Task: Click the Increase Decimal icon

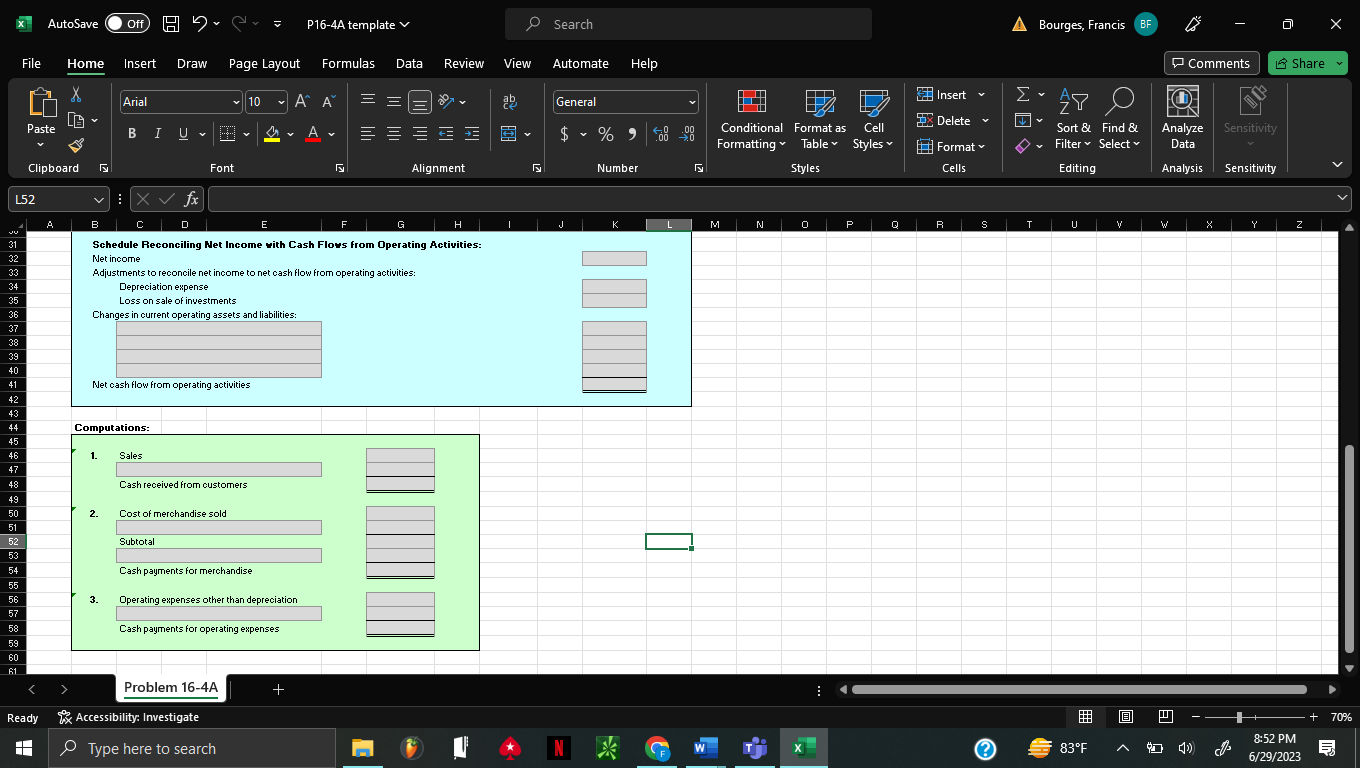Action: (662, 134)
